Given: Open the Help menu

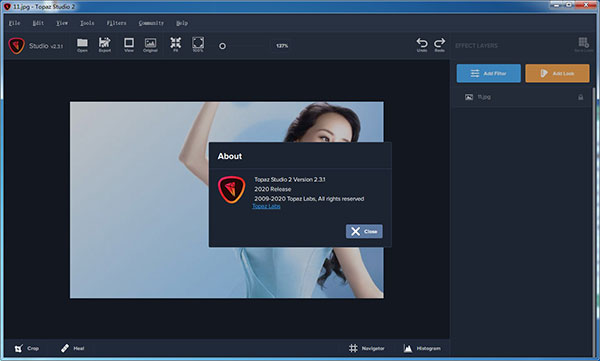Looking at the screenshot, I should (x=182, y=23).
